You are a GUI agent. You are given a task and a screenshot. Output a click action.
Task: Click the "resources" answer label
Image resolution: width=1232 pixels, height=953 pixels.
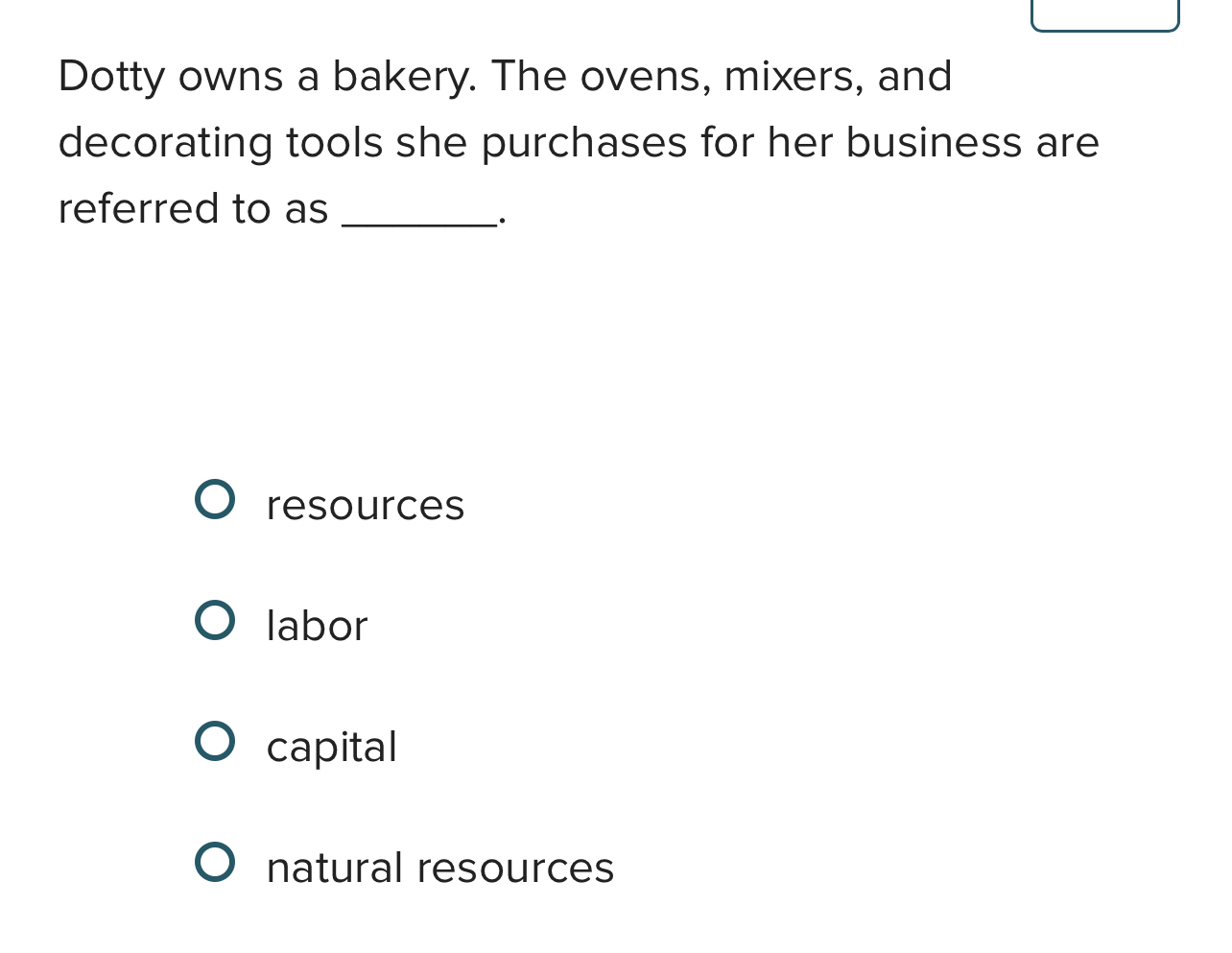[365, 504]
